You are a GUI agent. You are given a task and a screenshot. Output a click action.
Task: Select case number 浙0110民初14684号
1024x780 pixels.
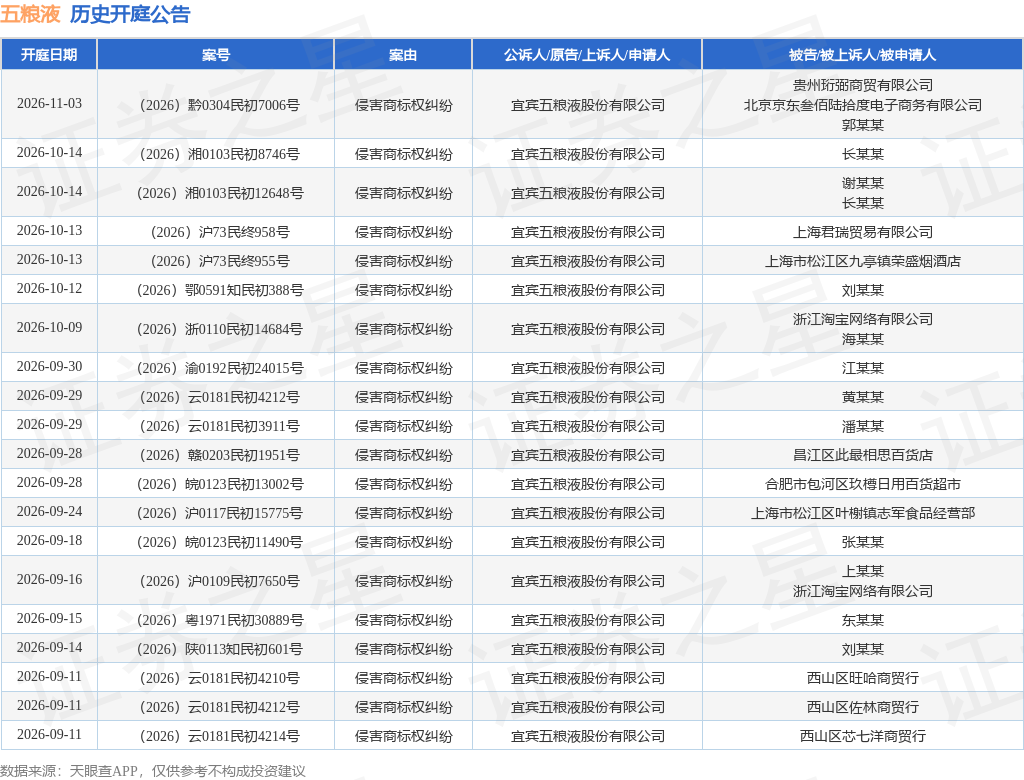pyautogui.click(x=219, y=329)
